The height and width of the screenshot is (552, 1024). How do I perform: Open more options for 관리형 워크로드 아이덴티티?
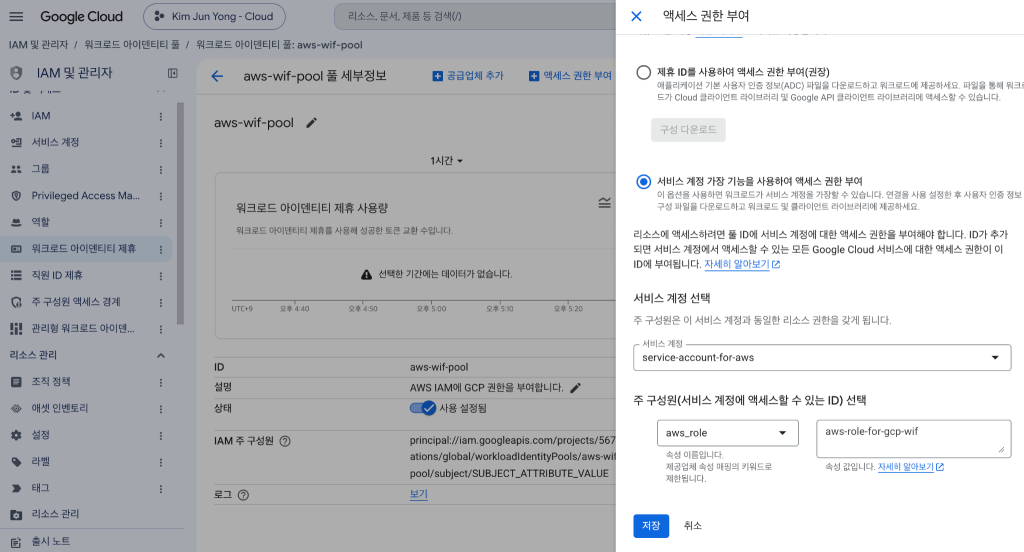161,329
